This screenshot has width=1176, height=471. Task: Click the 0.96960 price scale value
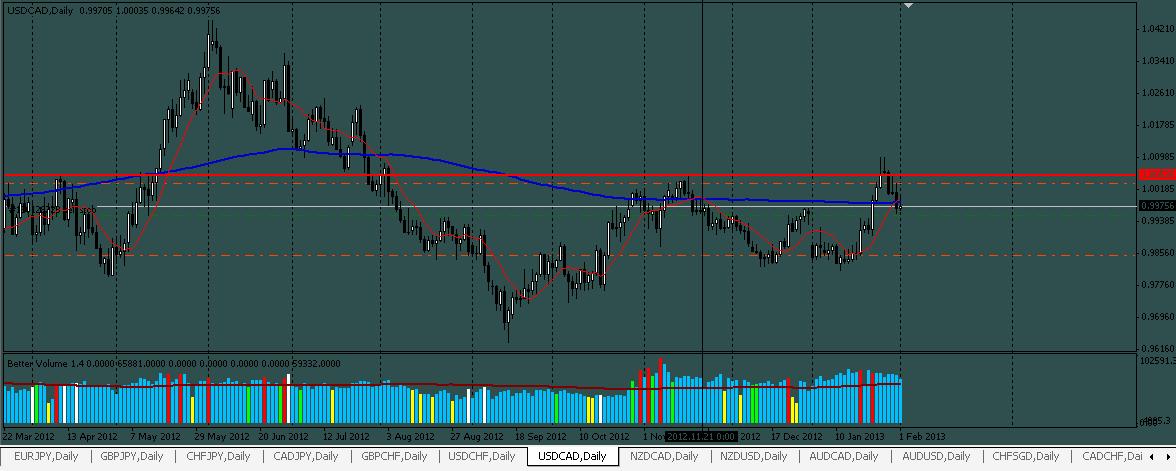click(1156, 317)
